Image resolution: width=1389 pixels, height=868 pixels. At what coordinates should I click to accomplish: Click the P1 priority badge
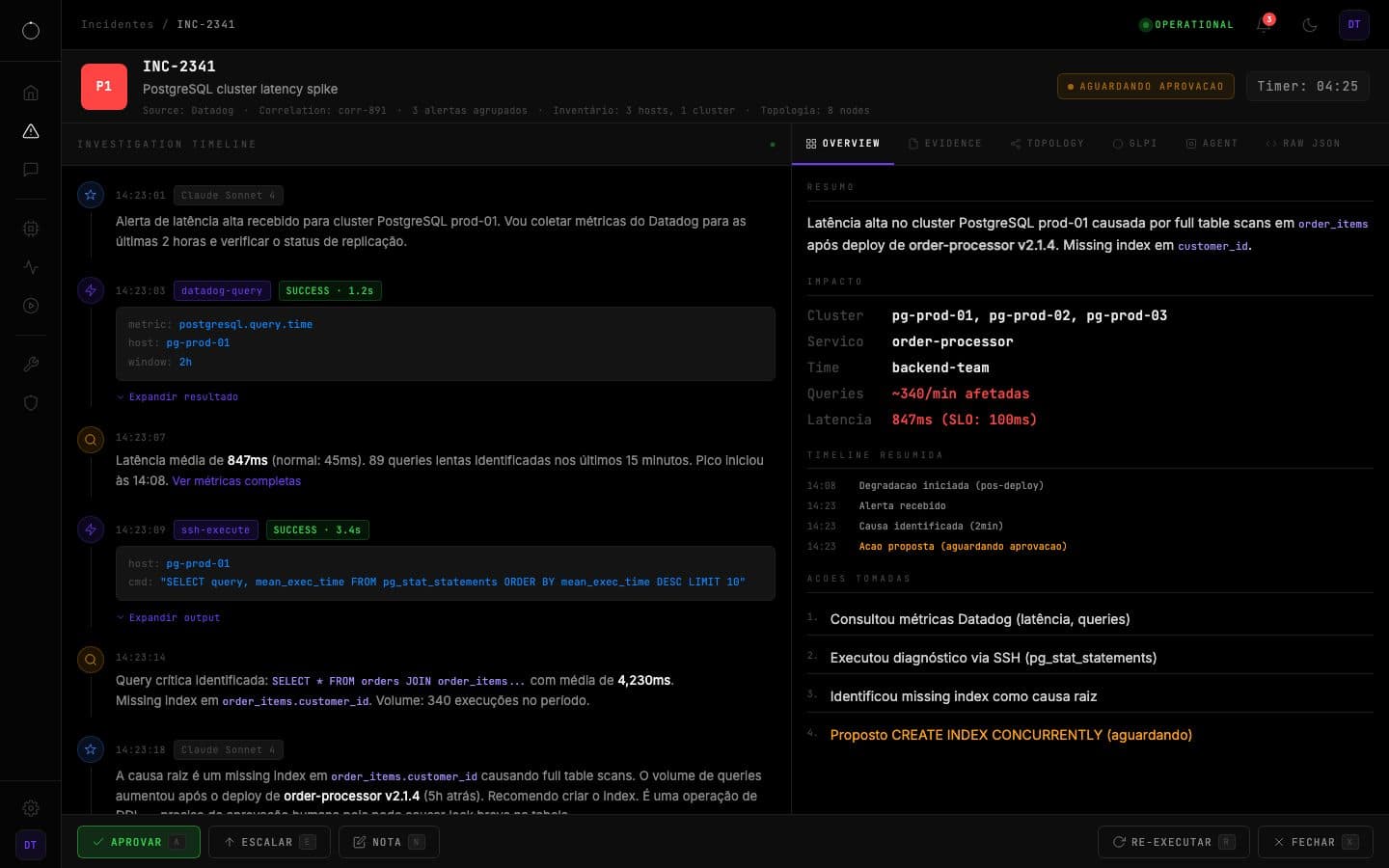104,87
